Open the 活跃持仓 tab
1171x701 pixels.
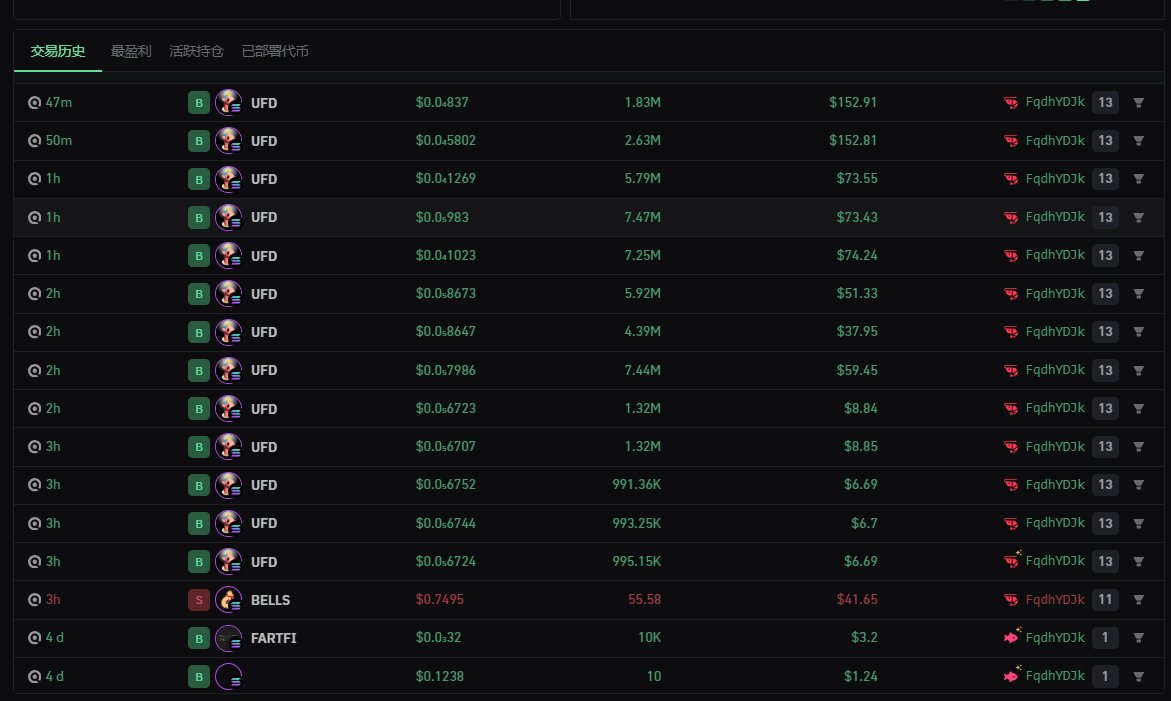tap(196, 51)
